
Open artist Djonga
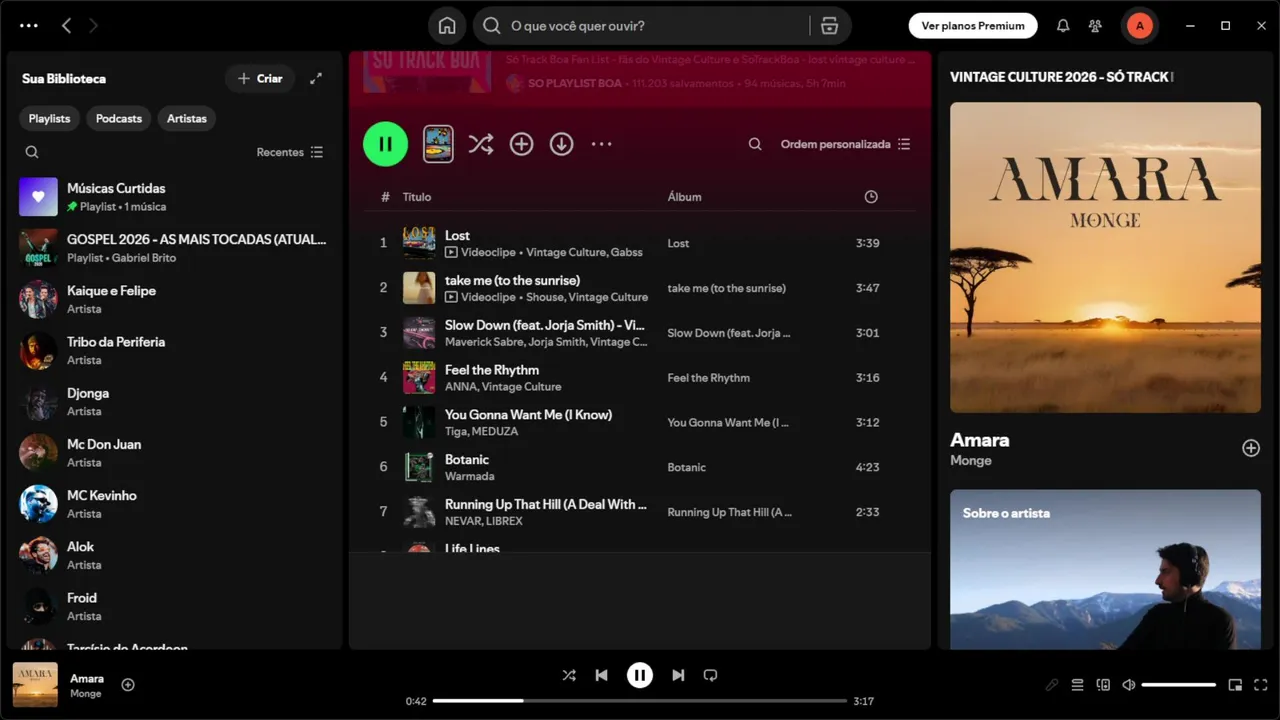click(174, 401)
